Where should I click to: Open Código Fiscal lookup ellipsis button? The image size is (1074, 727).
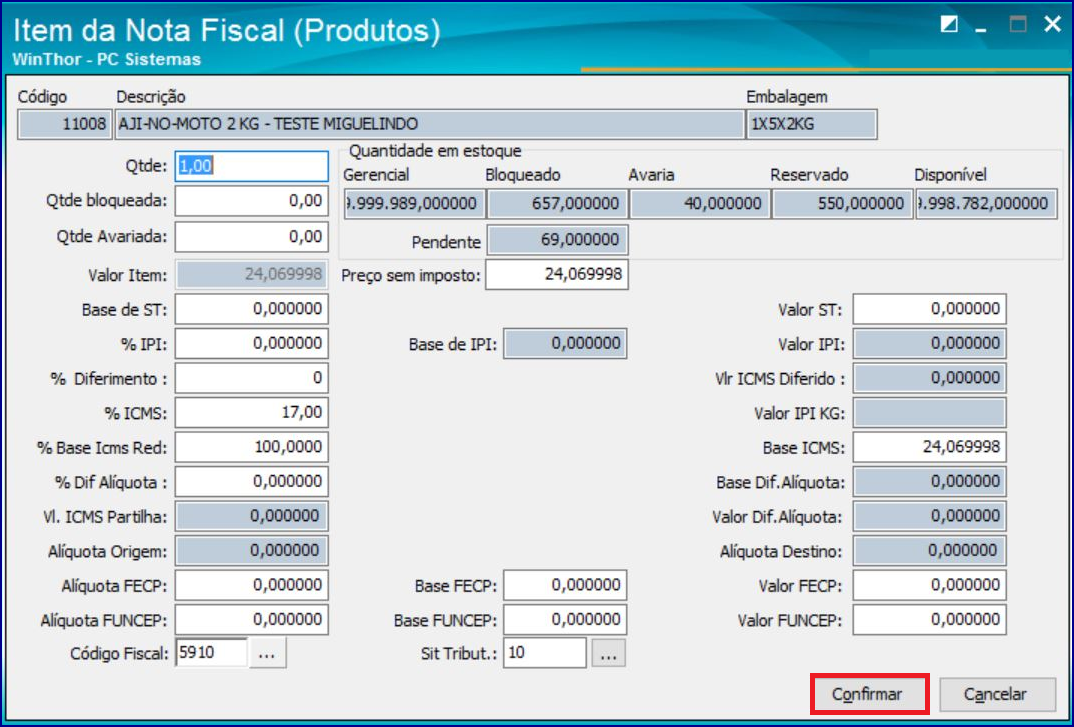pos(267,653)
